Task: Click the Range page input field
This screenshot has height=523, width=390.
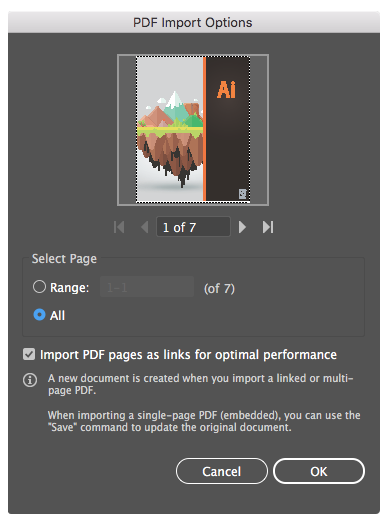Action: coord(147,287)
